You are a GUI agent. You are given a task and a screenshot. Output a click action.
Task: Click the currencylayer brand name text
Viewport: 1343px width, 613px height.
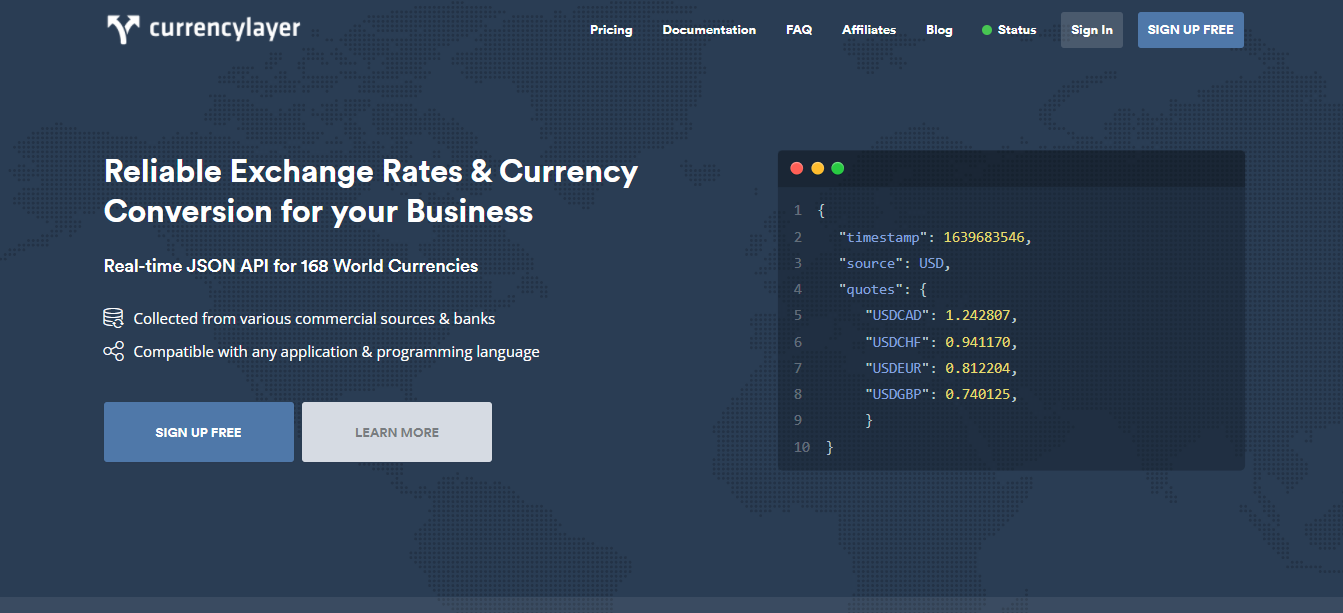click(224, 29)
